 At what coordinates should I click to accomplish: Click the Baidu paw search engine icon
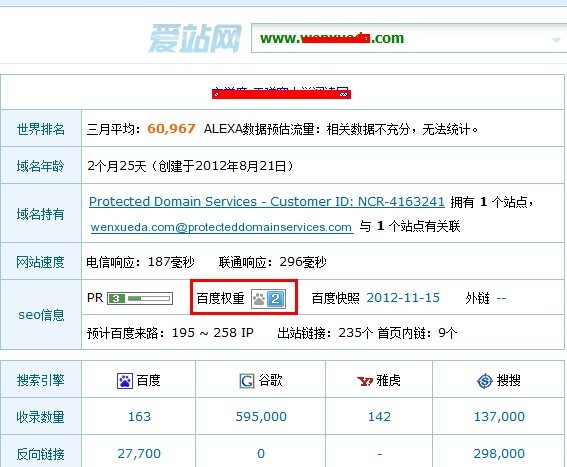(125, 381)
